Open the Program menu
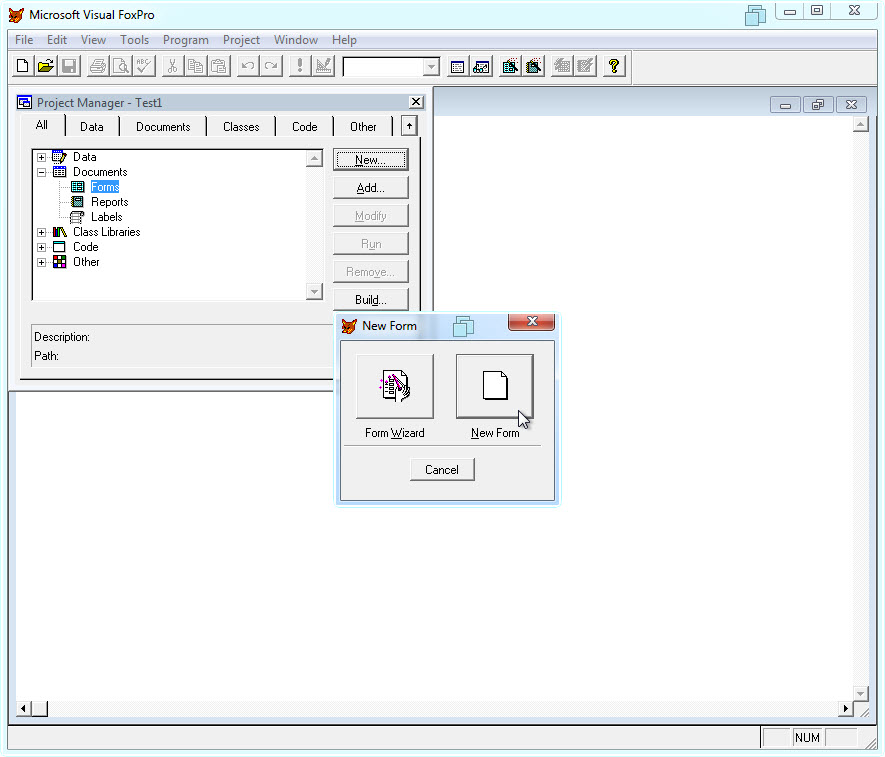The height and width of the screenshot is (757, 885). 186,40
